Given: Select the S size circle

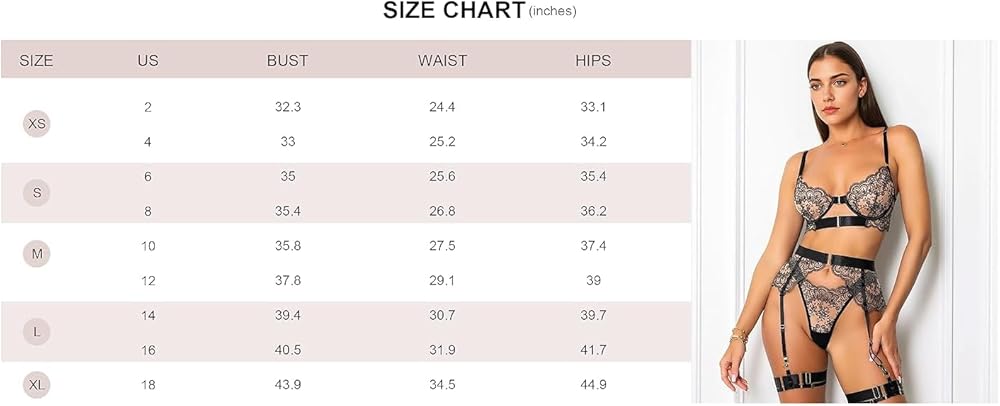Looking at the screenshot, I should coord(37,192).
